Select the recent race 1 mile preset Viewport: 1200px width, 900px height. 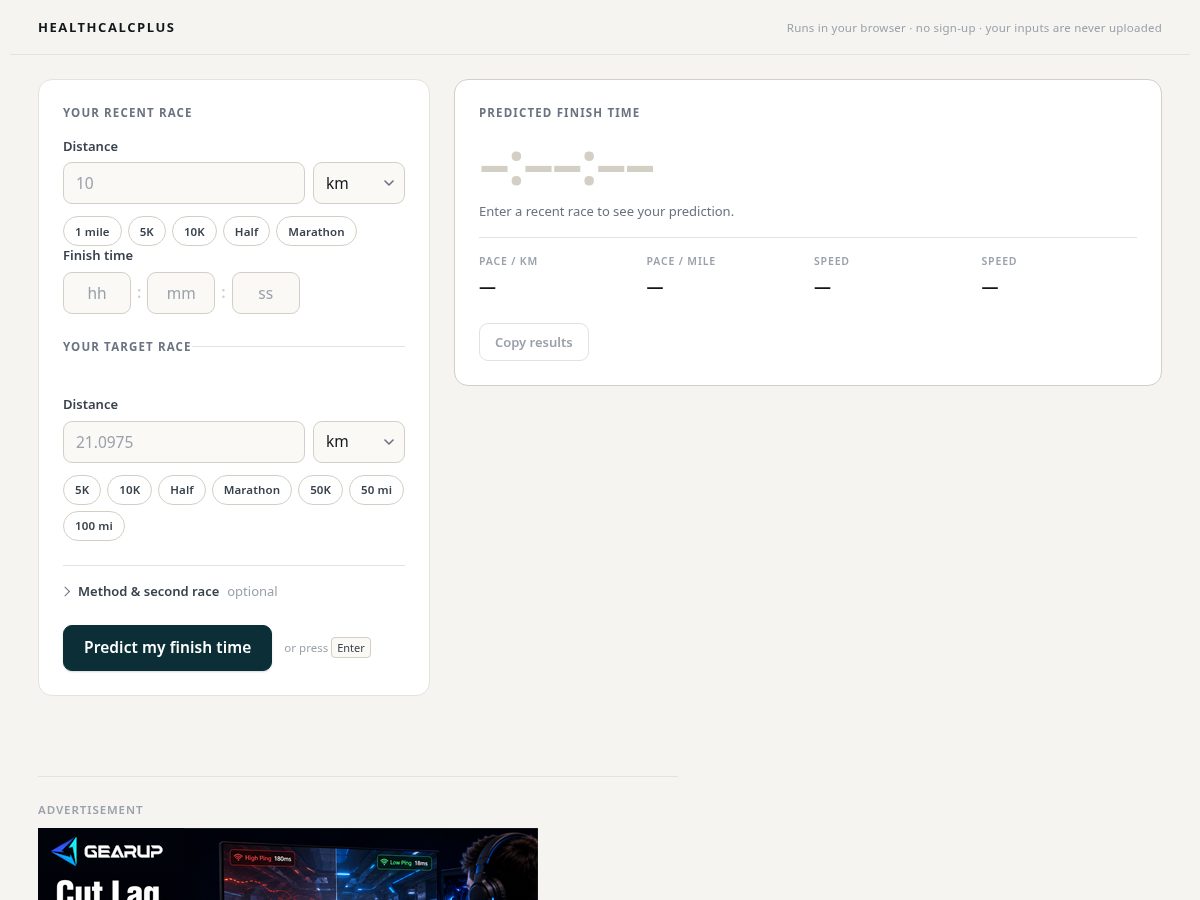92,232
